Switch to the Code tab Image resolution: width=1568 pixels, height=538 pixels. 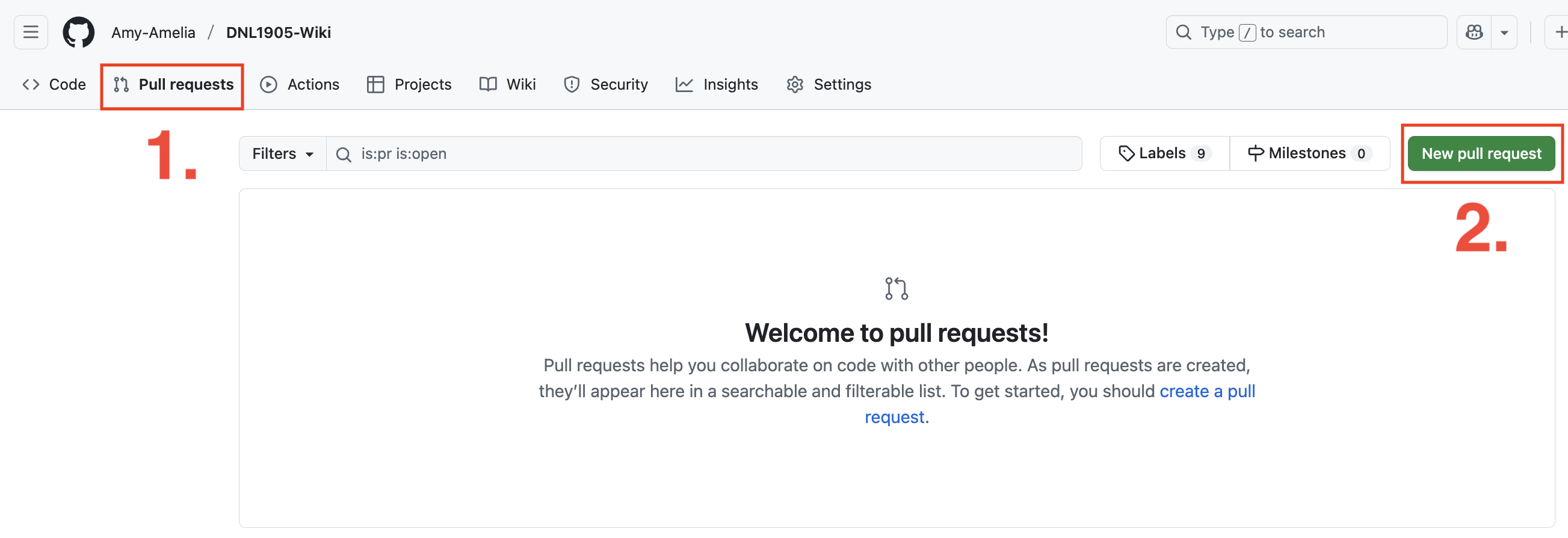coord(54,85)
